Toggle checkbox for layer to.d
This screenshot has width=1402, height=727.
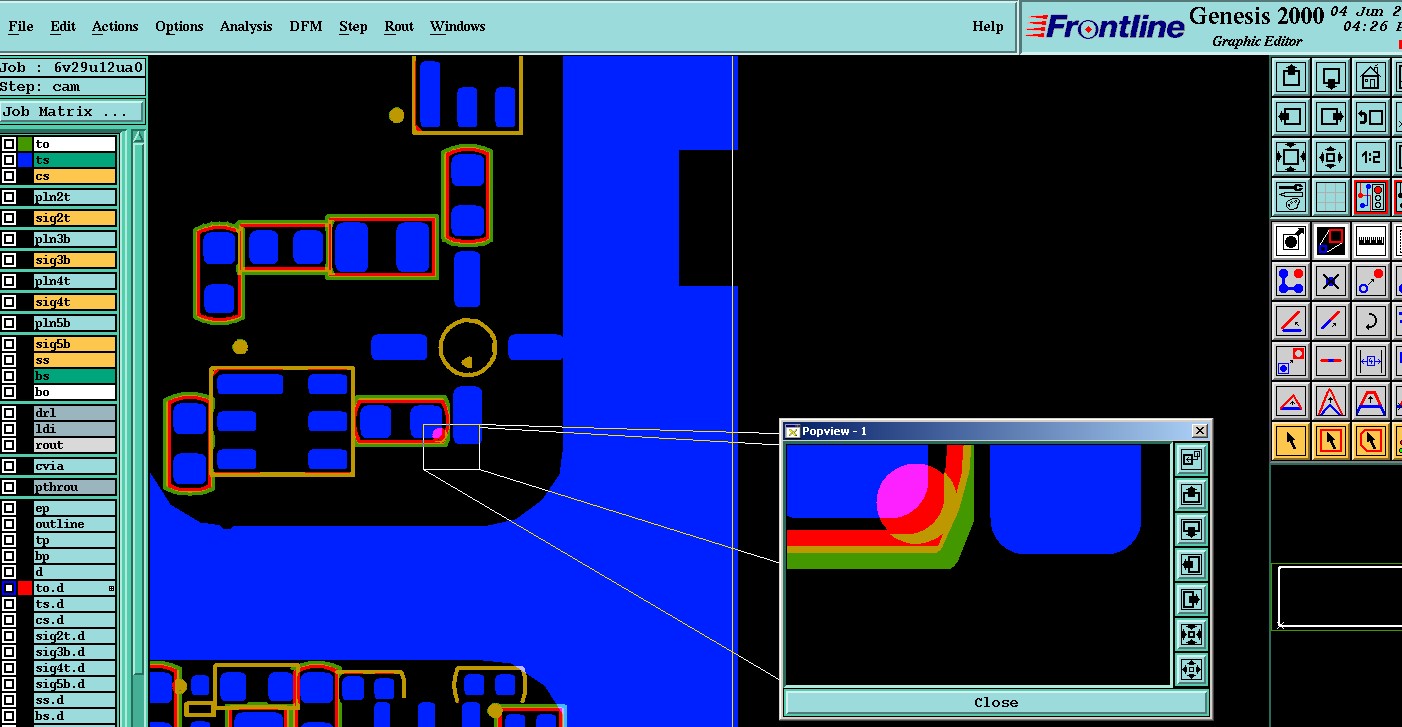(x=9, y=588)
